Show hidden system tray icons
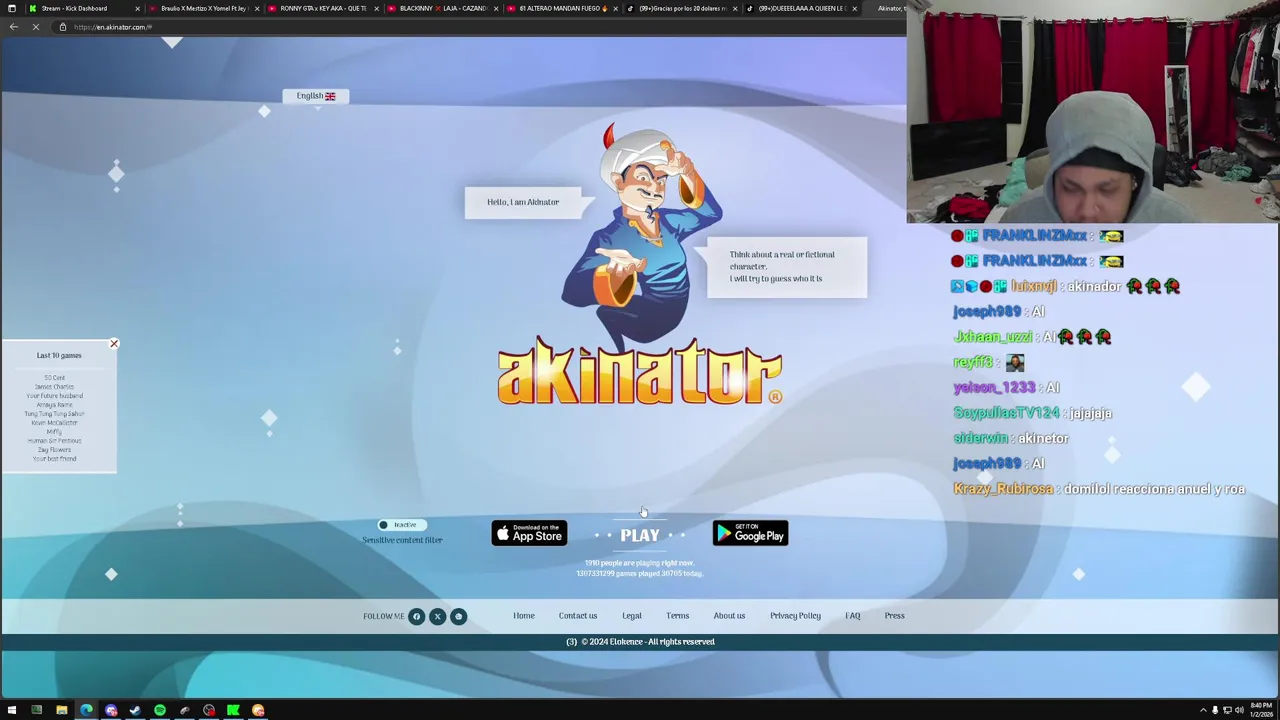This screenshot has height=720, width=1280. (1203, 710)
